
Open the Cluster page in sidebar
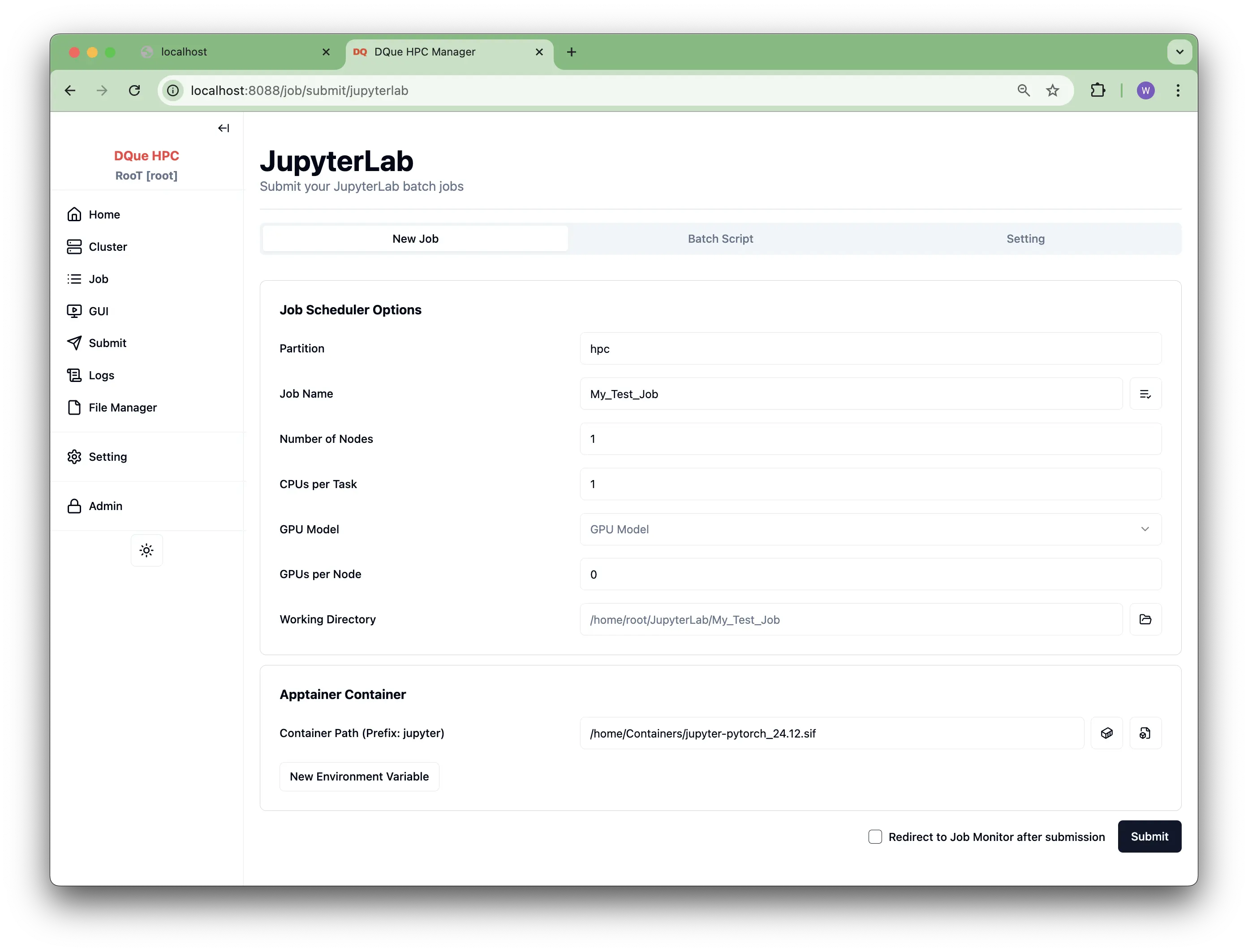[x=108, y=247]
